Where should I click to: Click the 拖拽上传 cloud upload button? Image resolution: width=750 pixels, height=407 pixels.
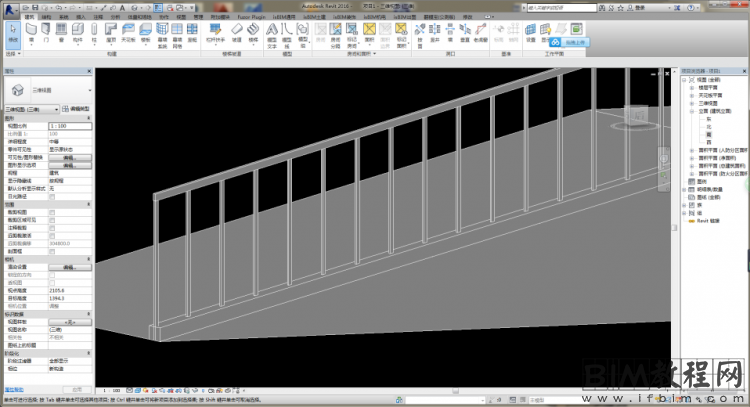coord(570,43)
